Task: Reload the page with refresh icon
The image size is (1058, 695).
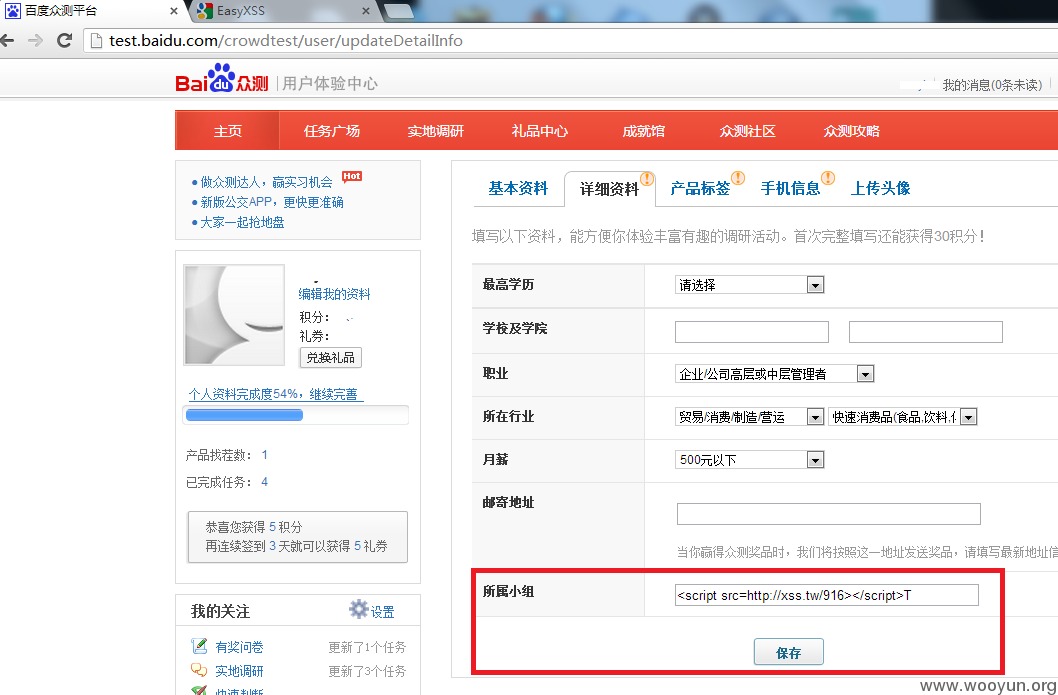Action: [x=64, y=40]
